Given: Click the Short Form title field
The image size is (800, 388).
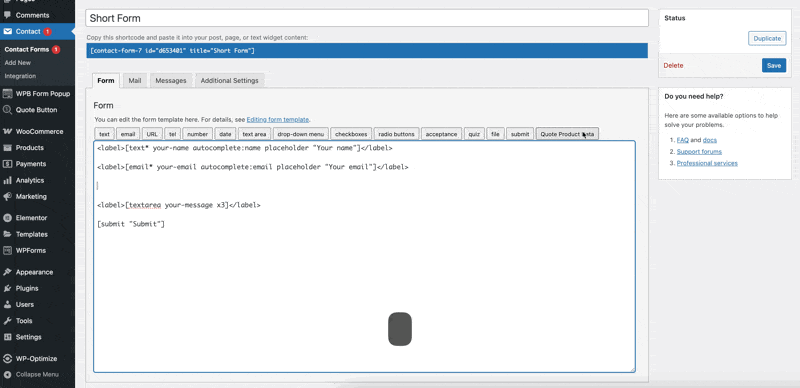Looking at the screenshot, I should point(367,18).
